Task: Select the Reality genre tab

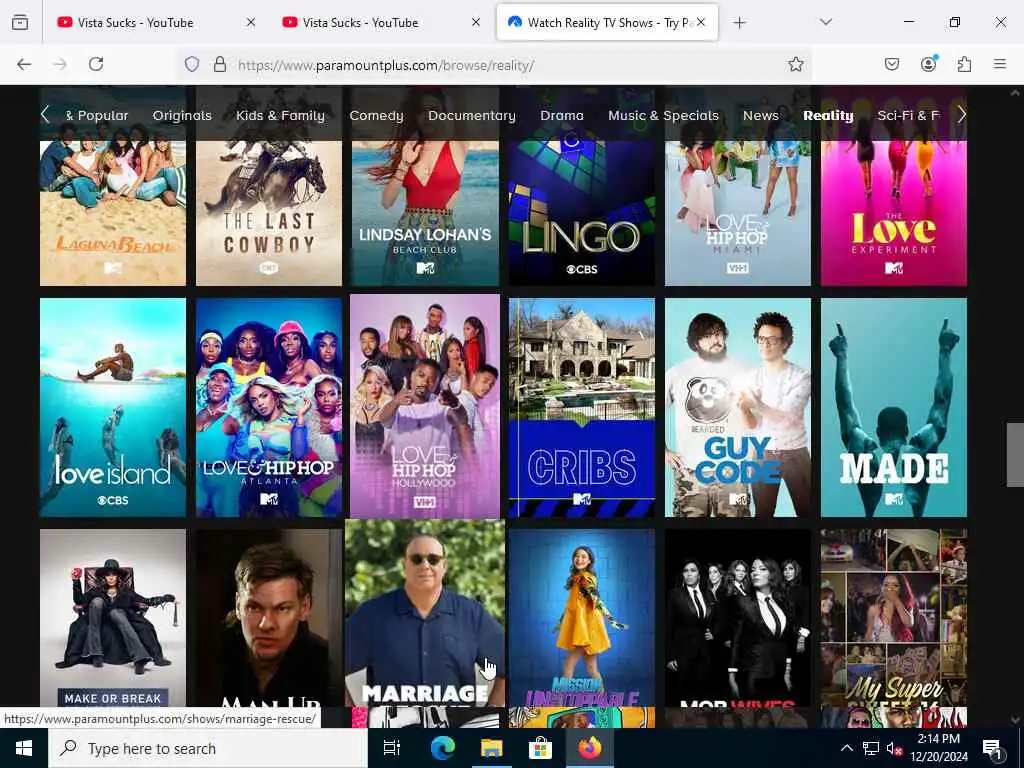Action: coord(828,116)
